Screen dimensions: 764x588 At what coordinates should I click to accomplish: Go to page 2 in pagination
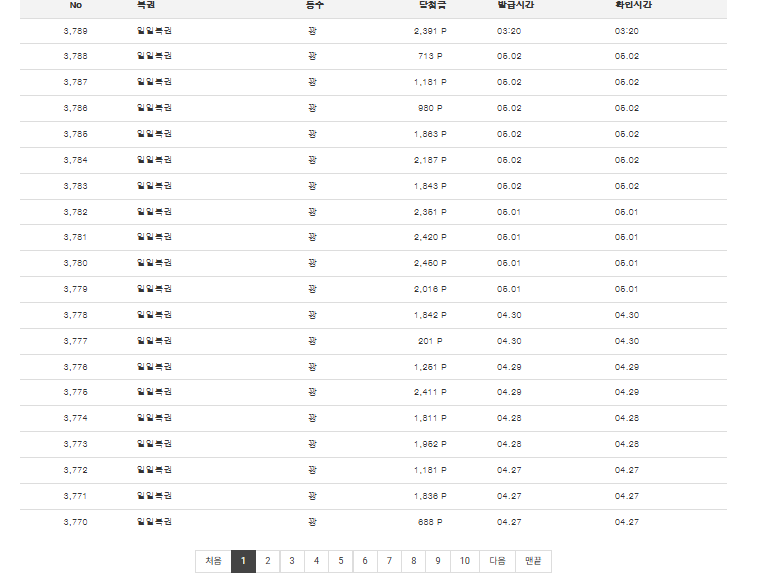(267, 561)
